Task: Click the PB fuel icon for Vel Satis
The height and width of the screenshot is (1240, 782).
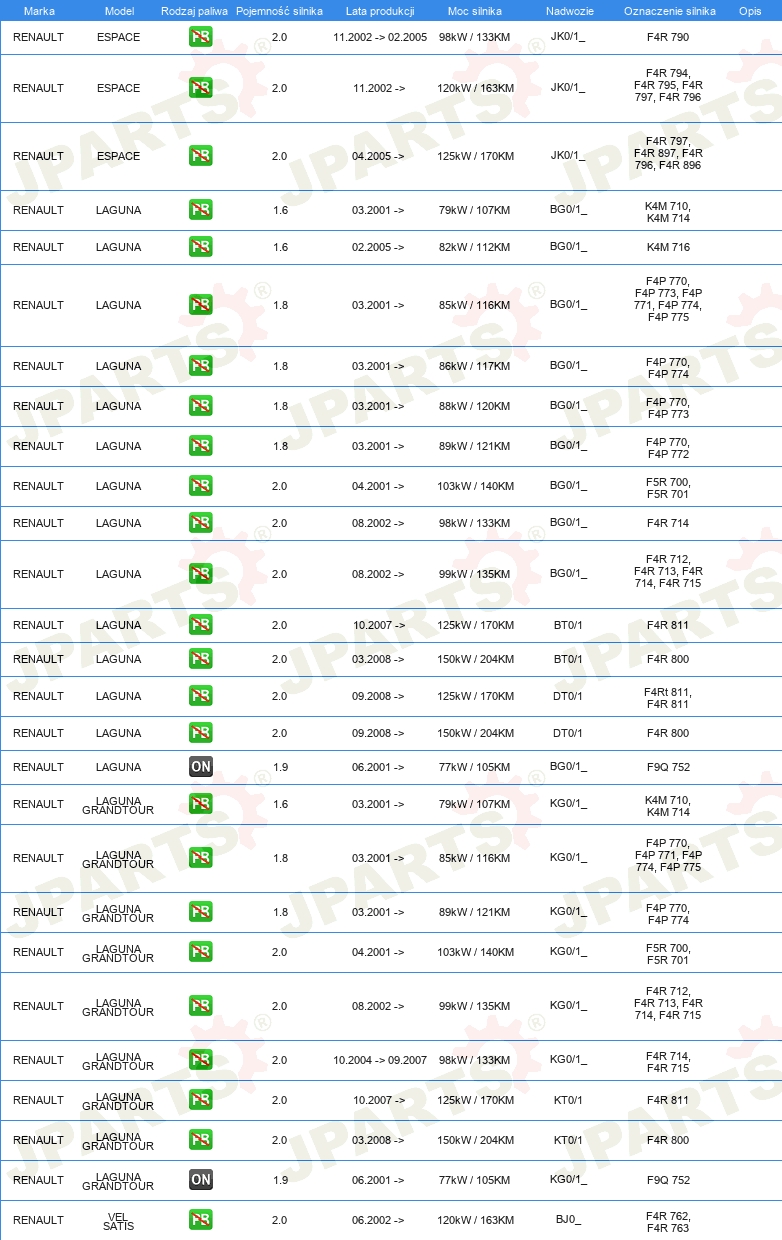Action: (x=201, y=1220)
